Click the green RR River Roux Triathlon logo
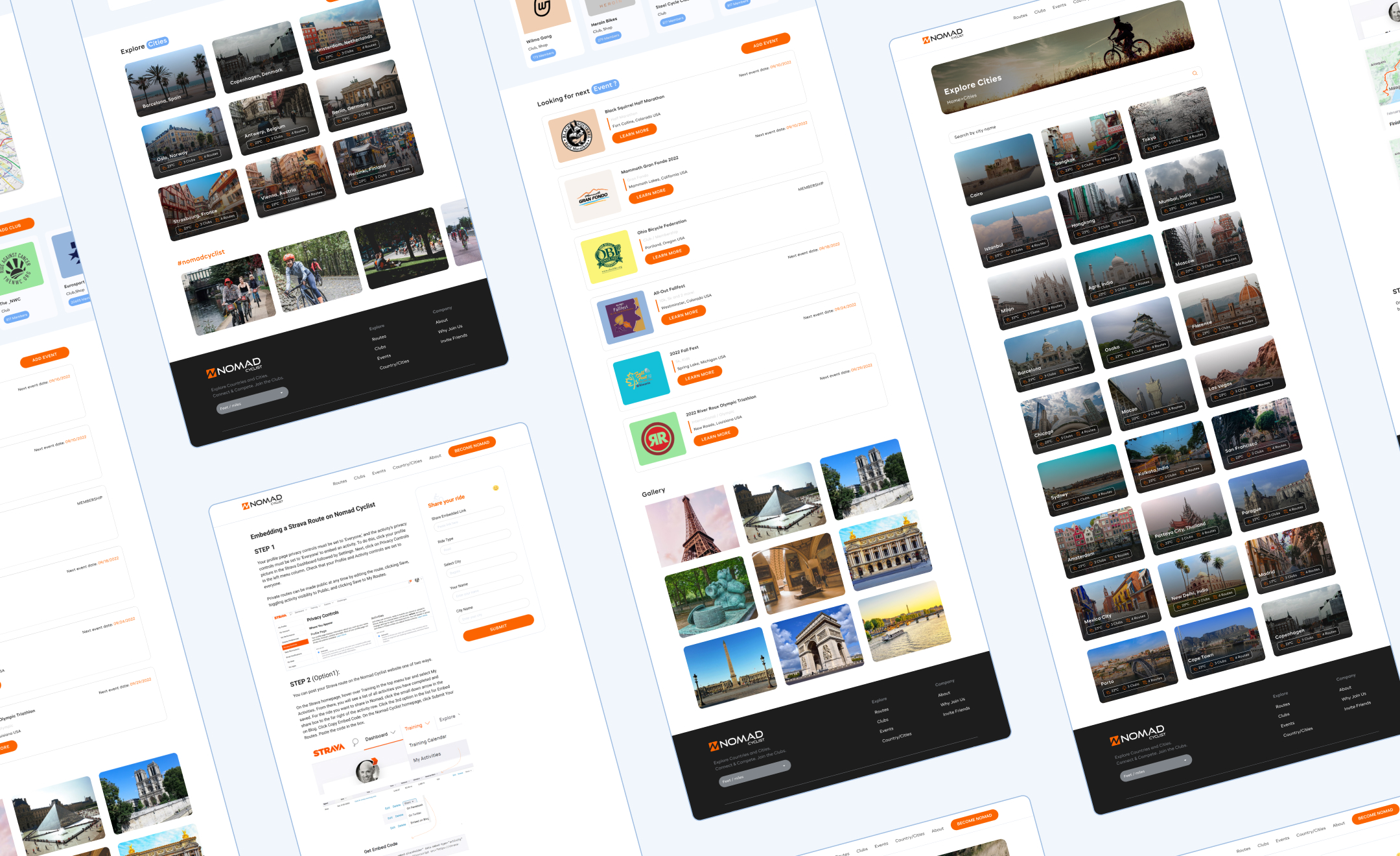1400x856 pixels. tap(658, 438)
